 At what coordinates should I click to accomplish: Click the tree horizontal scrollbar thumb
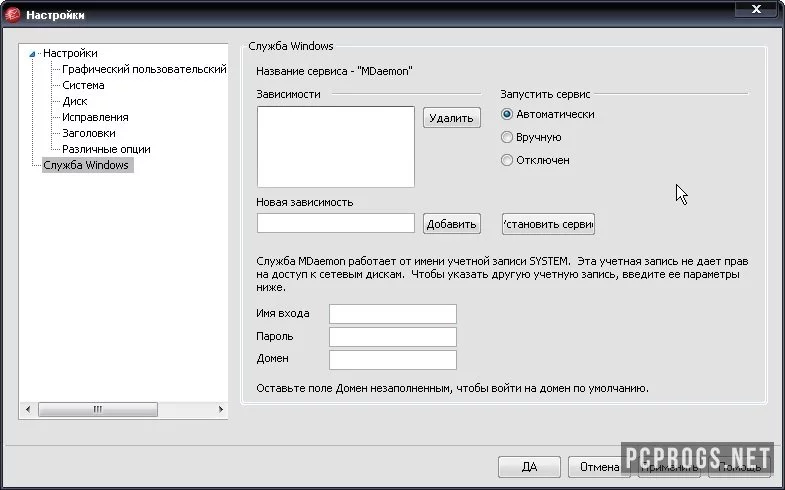click(x=98, y=409)
